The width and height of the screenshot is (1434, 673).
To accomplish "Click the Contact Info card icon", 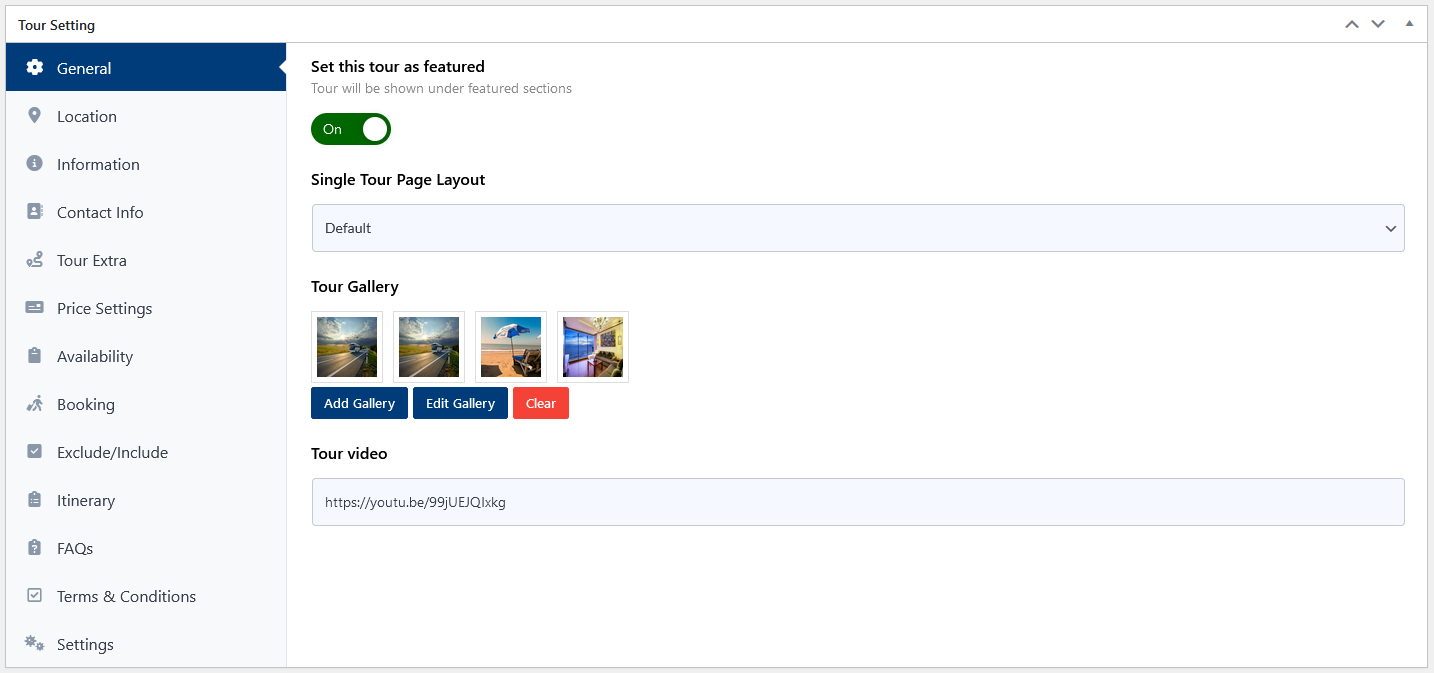I will tap(35, 212).
